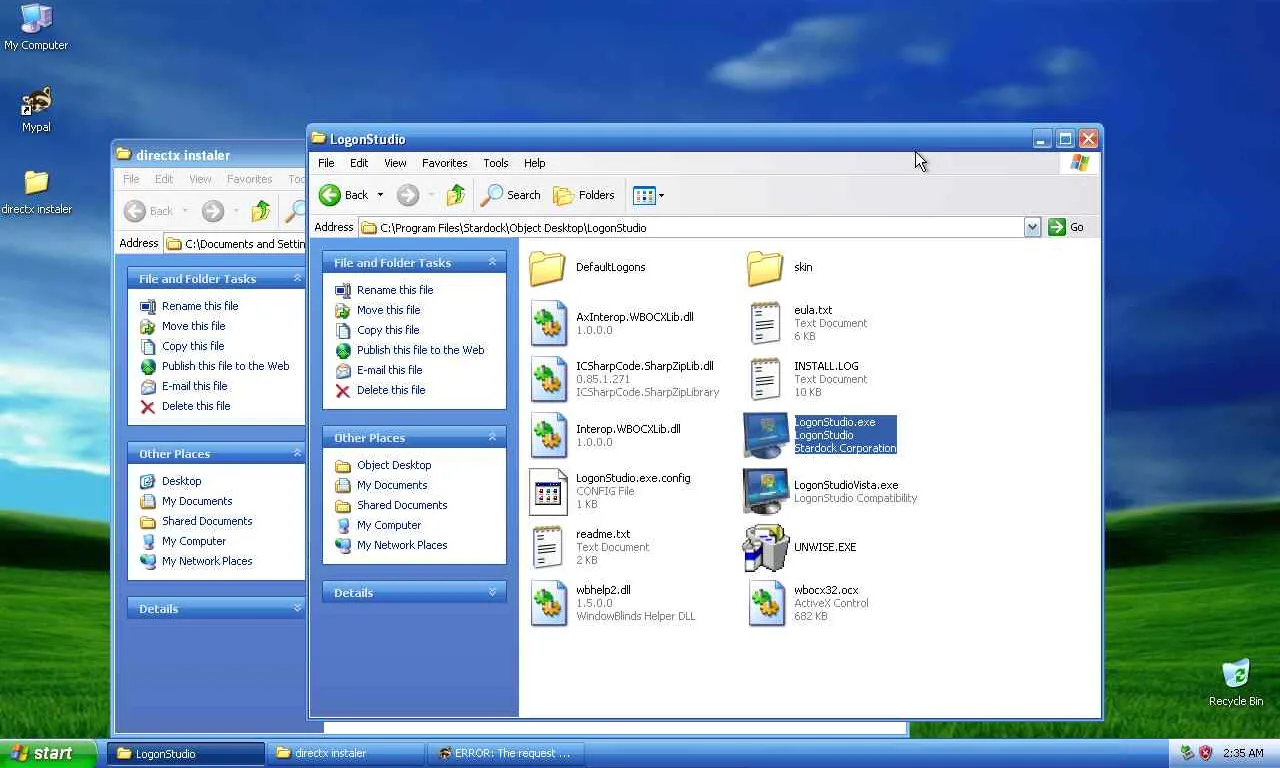The width and height of the screenshot is (1280, 768).
Task: Select INSTALL.LOG file icon
Action: click(x=766, y=379)
